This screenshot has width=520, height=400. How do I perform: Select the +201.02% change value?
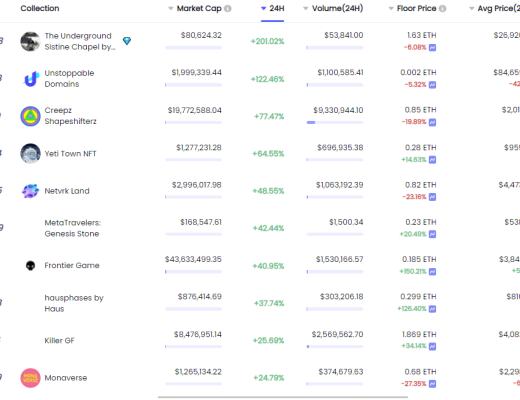267,41
